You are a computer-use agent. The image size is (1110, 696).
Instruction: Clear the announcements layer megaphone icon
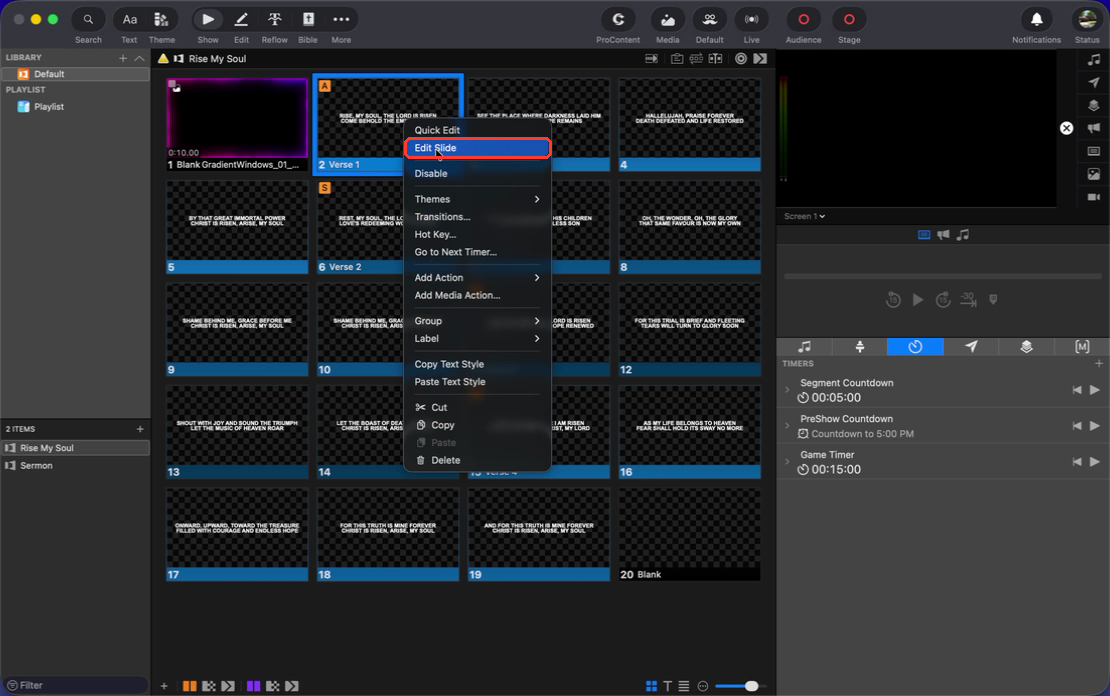pyautogui.click(x=1094, y=128)
